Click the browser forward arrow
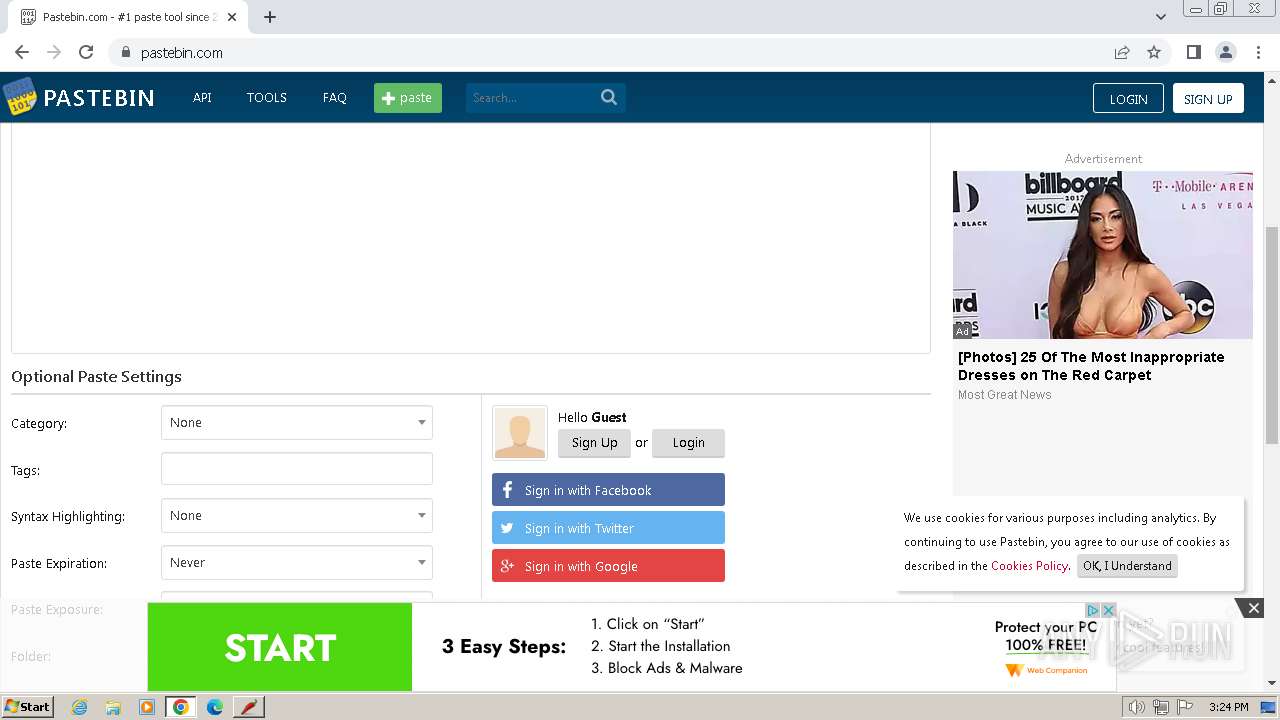1280x720 pixels. [x=54, y=52]
